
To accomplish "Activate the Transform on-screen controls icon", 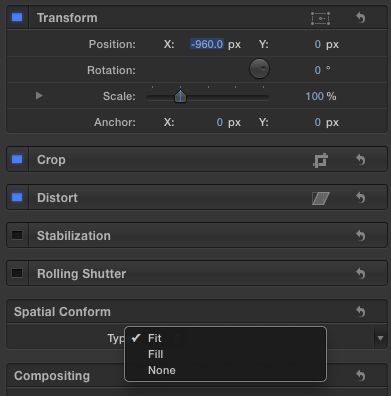I will click(x=320, y=18).
